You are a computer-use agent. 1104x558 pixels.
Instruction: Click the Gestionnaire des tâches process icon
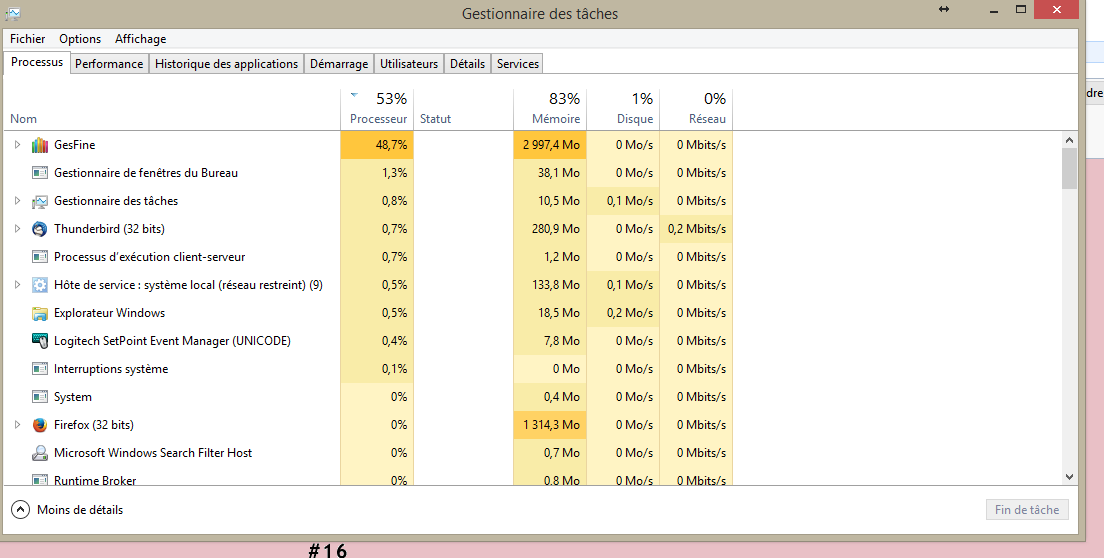(40, 201)
